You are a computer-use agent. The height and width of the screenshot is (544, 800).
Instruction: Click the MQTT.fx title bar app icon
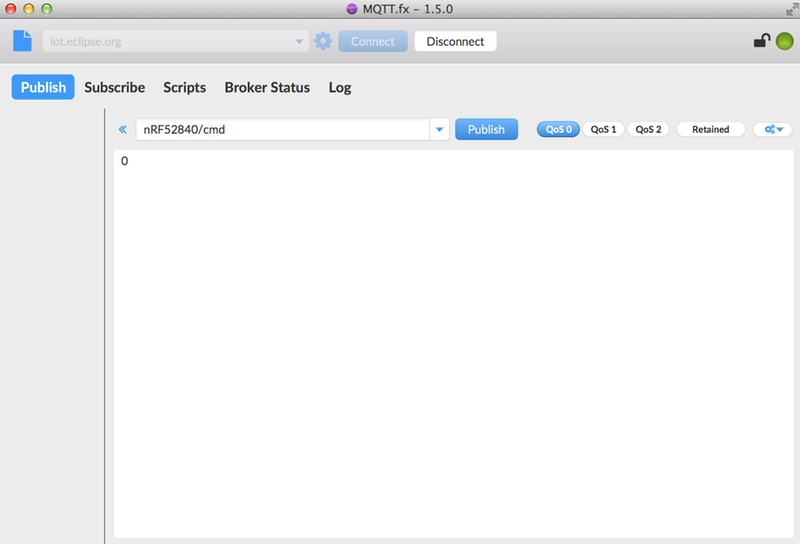pos(351,9)
